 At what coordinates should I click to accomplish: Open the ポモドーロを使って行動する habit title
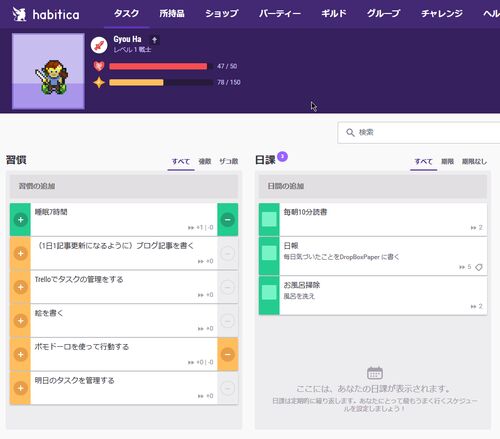pos(82,347)
